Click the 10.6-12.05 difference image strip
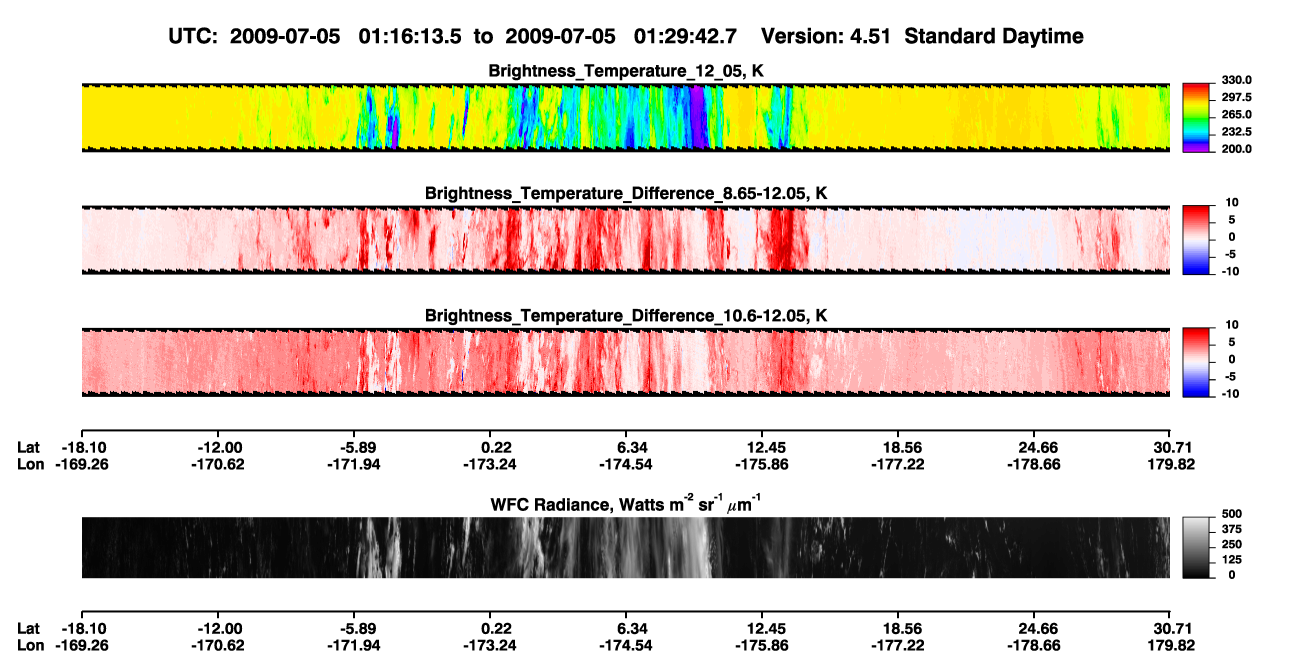The width and height of the screenshot is (1300, 667). 625,362
